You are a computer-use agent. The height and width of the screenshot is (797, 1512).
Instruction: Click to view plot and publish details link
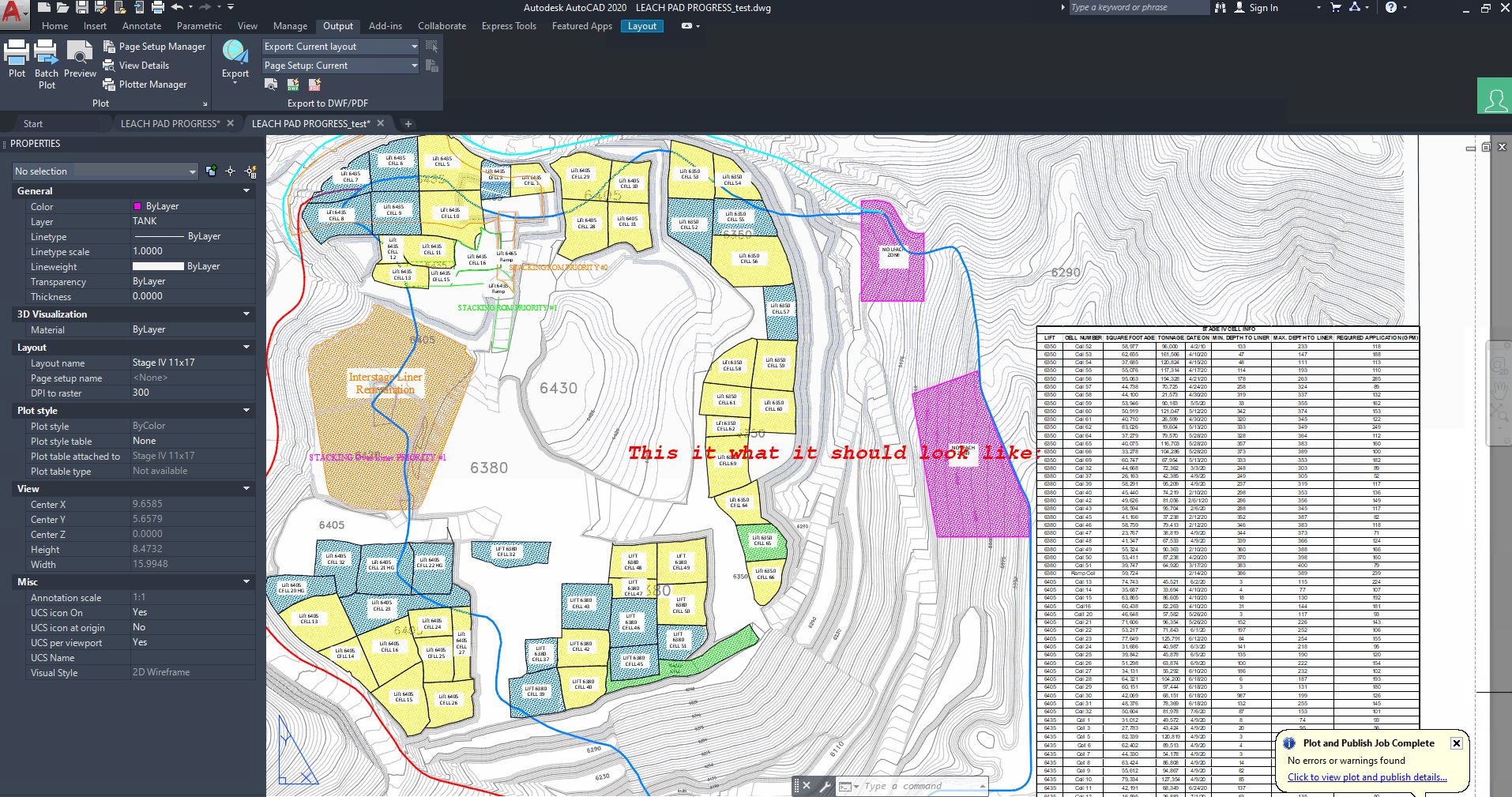pos(1367,777)
